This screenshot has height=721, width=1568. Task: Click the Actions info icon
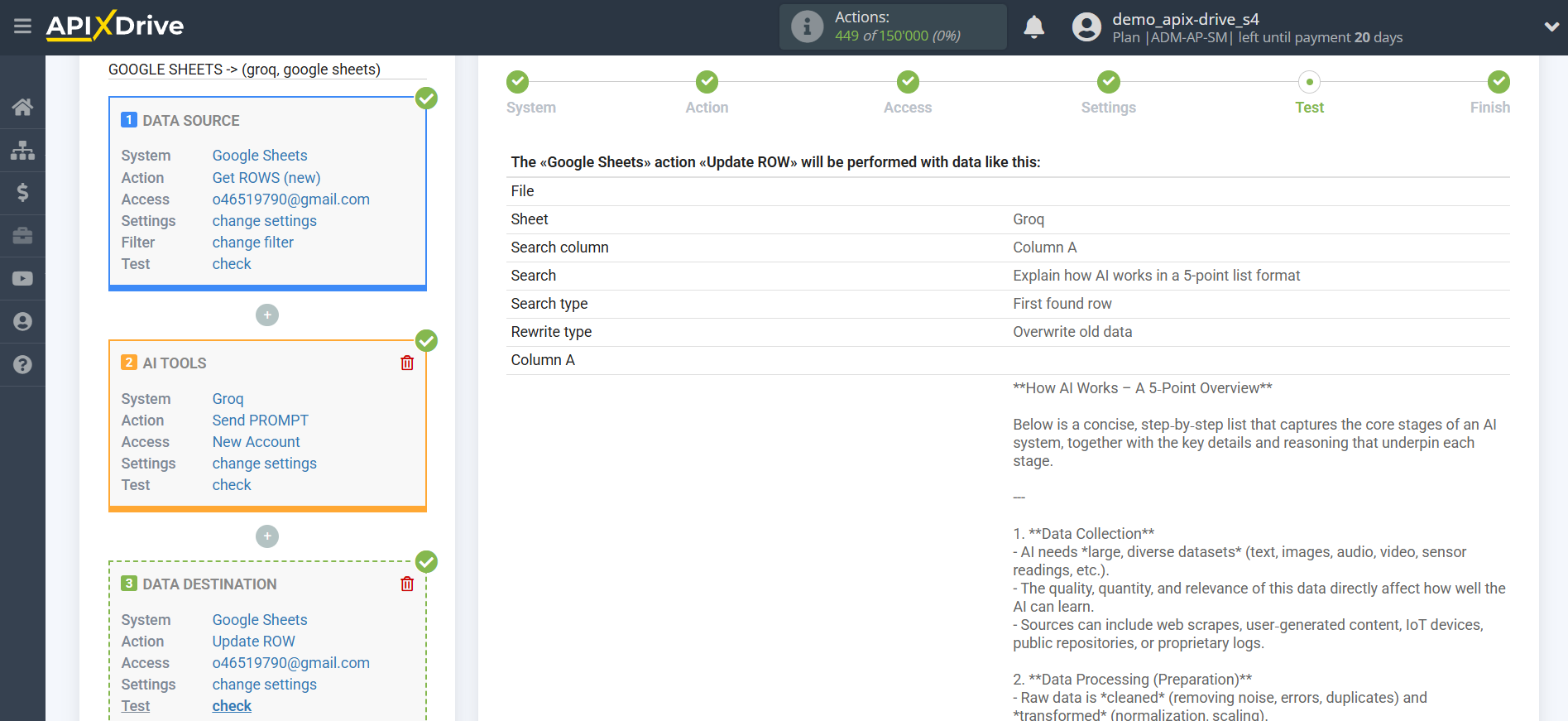click(807, 26)
